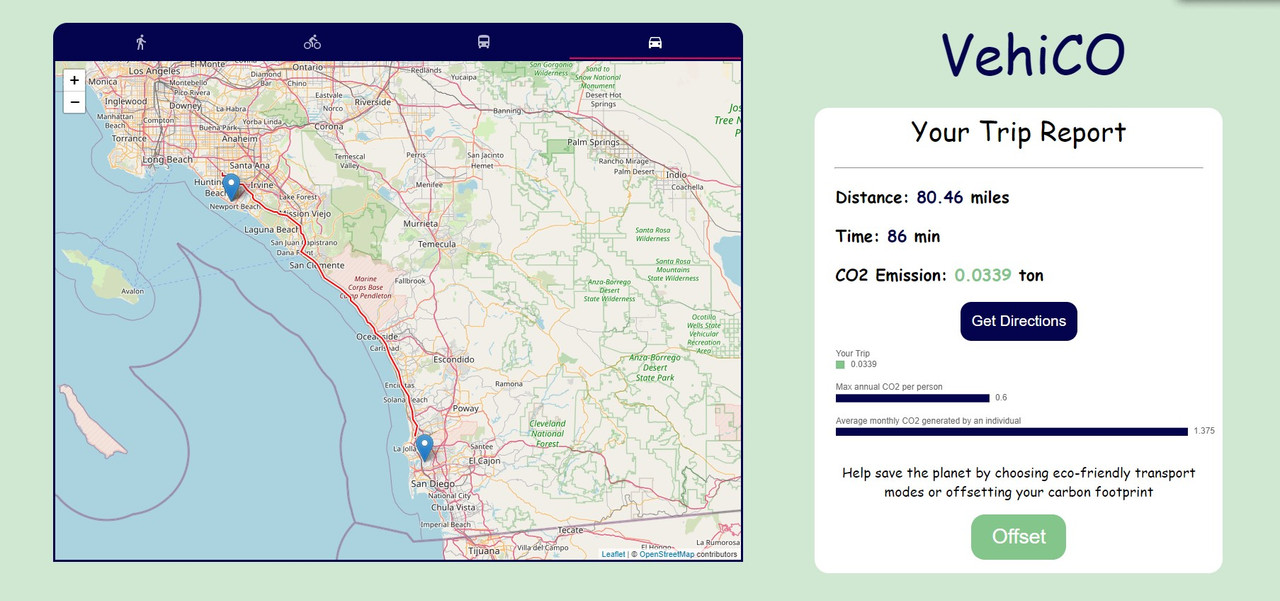Select the walking transport mode icon
This screenshot has height=601, width=1280.
[x=141, y=42]
